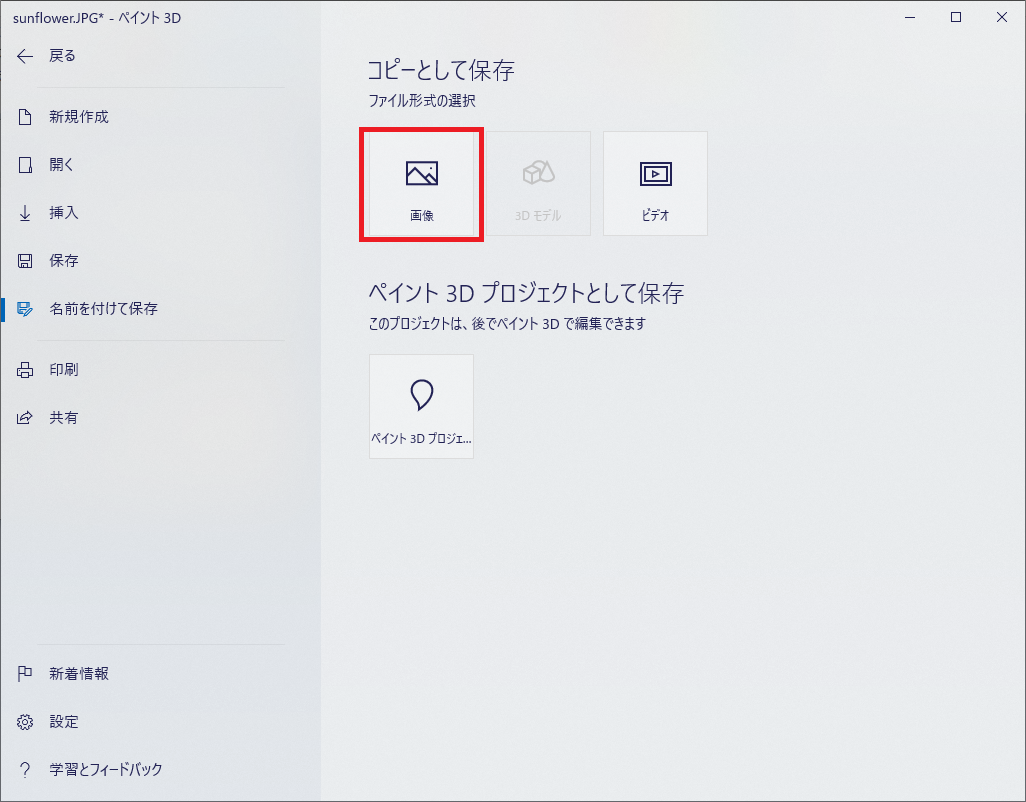Screen dimensions: 1026x802
Task: Click the 挿入 insert icon
Action: 24,212
